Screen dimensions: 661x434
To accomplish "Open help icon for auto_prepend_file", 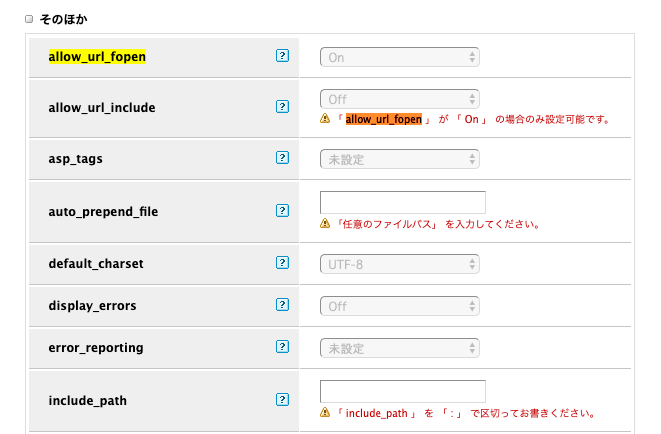I will [282, 210].
